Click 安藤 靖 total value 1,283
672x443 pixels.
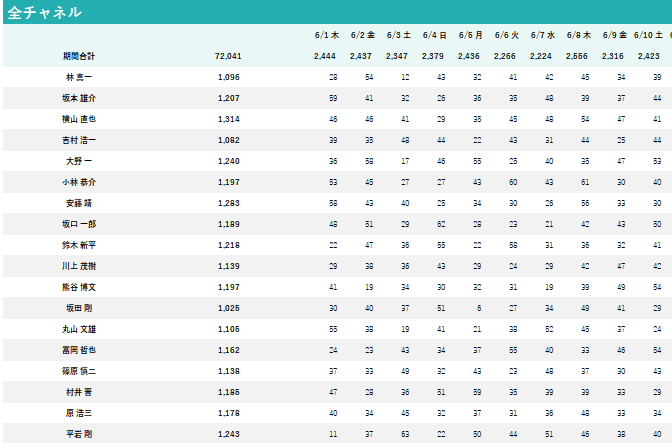[230, 203]
